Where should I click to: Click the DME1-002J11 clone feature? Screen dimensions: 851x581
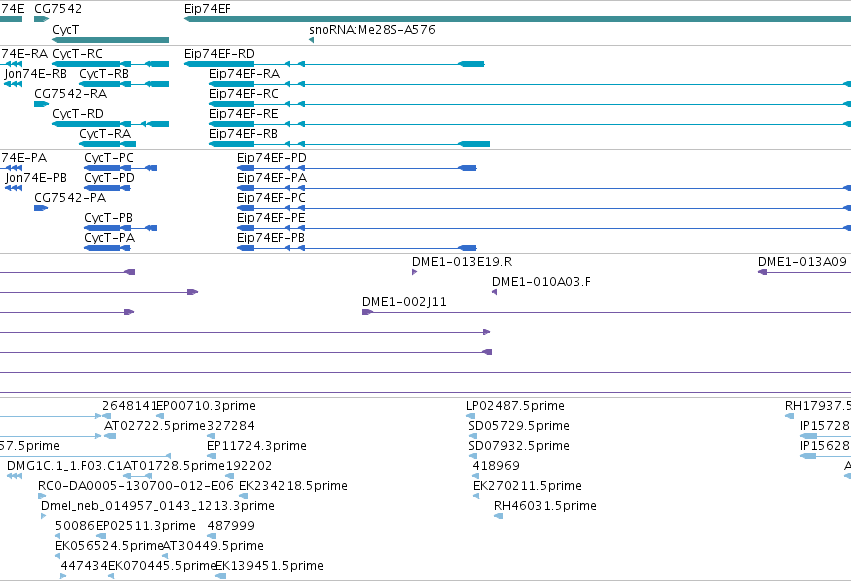click(606, 312)
